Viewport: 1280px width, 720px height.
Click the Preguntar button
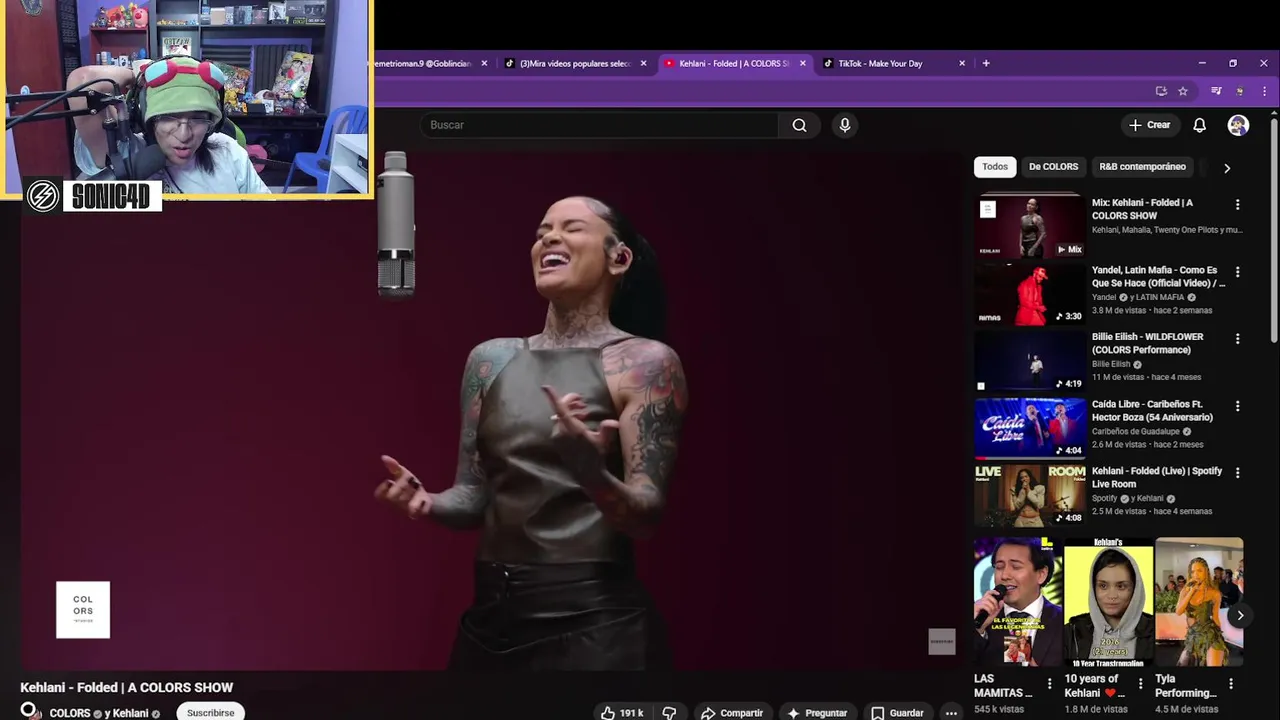click(x=817, y=713)
